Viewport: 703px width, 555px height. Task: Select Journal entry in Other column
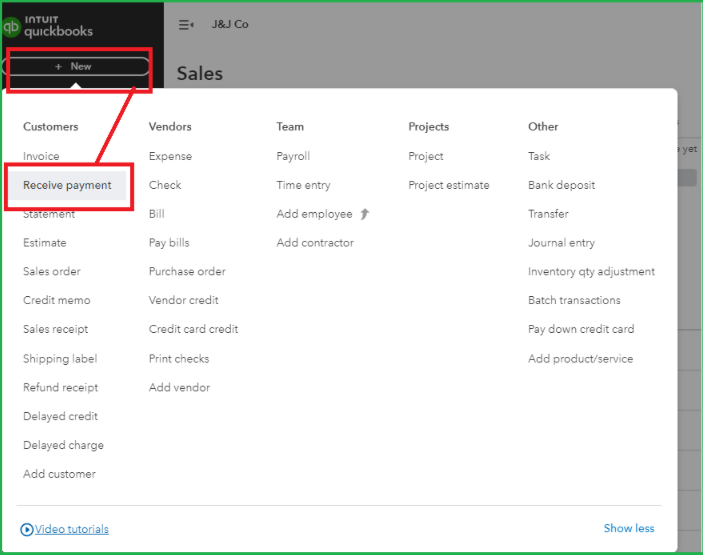[561, 243]
